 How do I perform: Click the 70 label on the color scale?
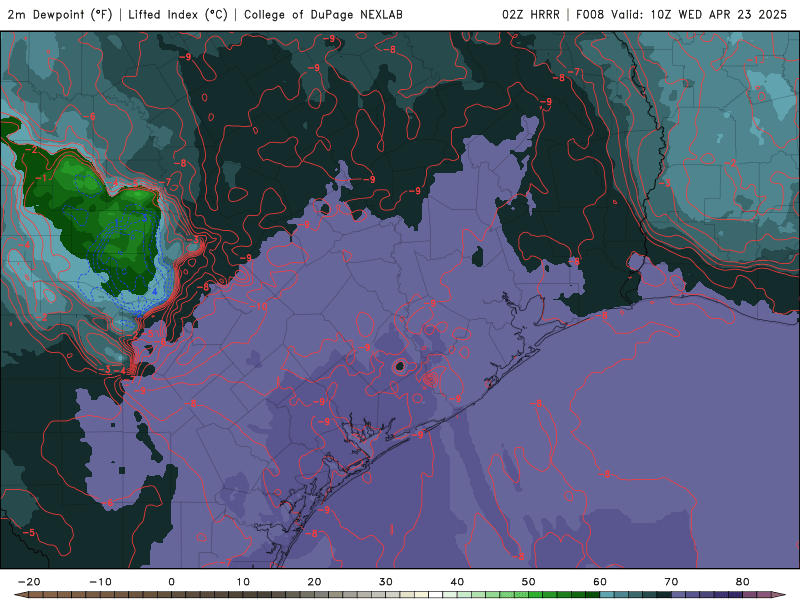[x=671, y=582]
